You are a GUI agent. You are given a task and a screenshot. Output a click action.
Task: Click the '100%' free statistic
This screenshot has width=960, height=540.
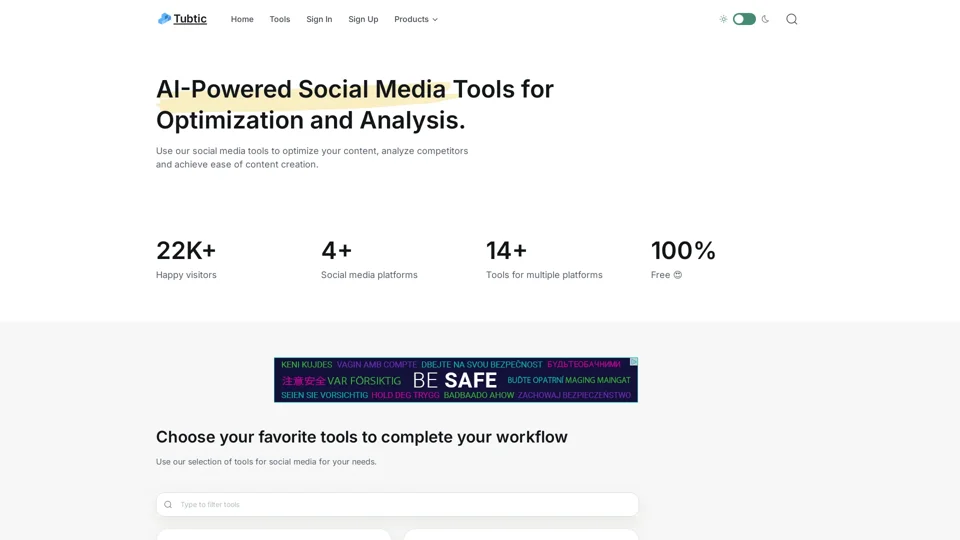683,250
